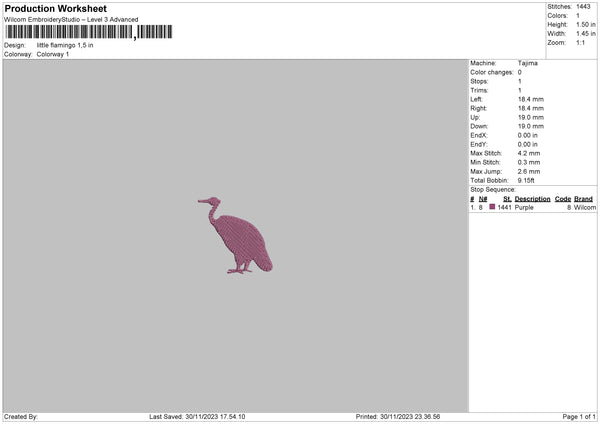Click the Colorway 1 value
The width and height of the screenshot is (600, 424).
(53, 54)
